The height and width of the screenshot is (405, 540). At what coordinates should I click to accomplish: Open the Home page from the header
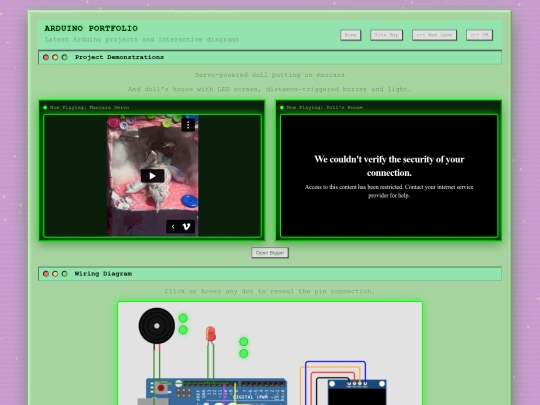click(x=351, y=35)
